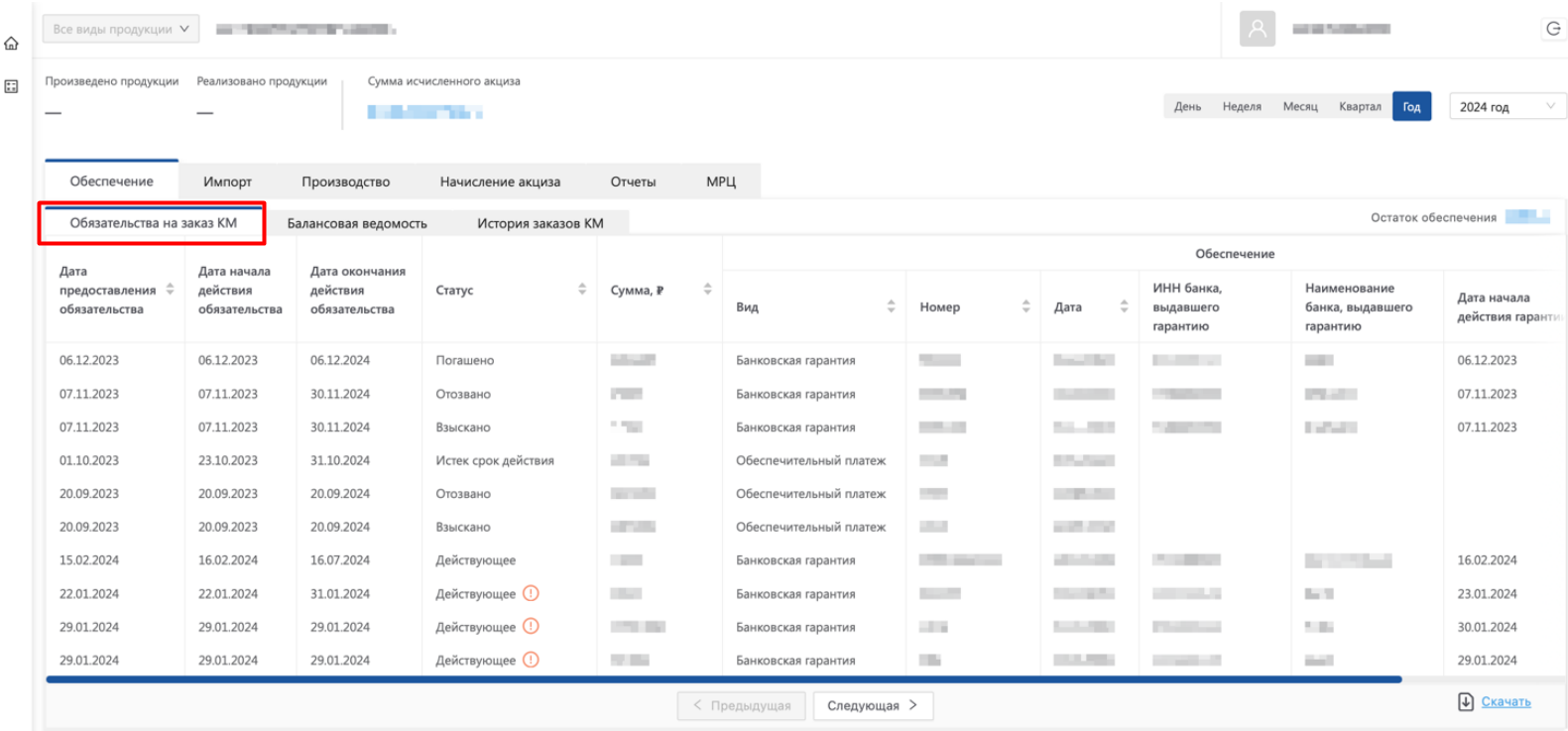Switch to the Начисление акциза tab
This screenshot has height=731, width=1568.
(x=500, y=182)
